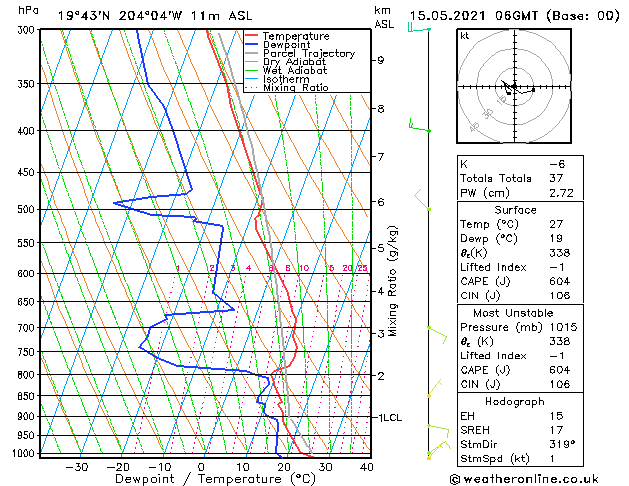Click the StmDir value 319°

click(562, 445)
